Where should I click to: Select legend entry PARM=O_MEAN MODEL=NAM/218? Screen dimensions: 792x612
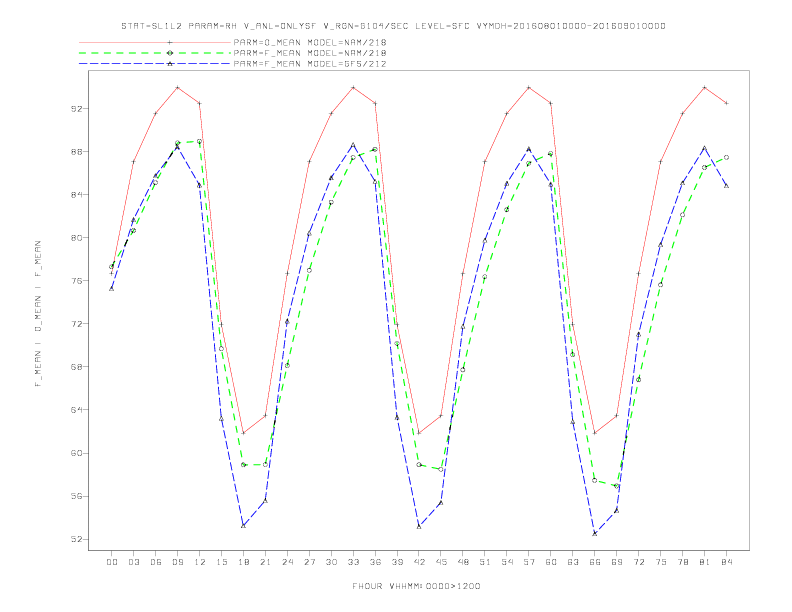coord(310,42)
